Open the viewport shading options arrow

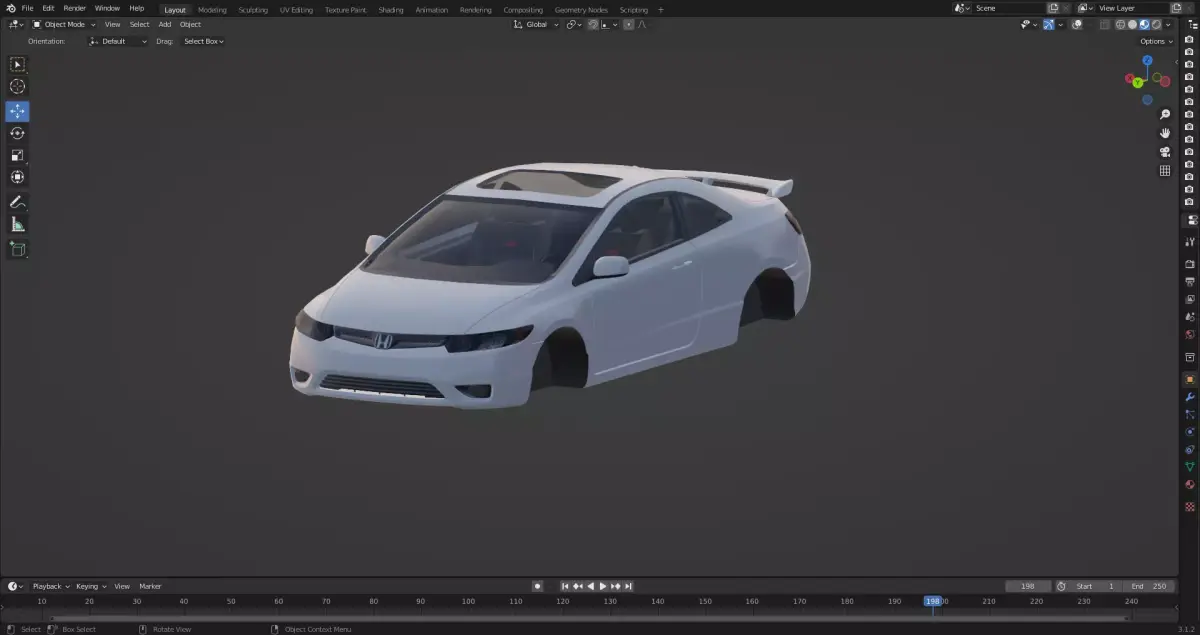click(x=1170, y=24)
